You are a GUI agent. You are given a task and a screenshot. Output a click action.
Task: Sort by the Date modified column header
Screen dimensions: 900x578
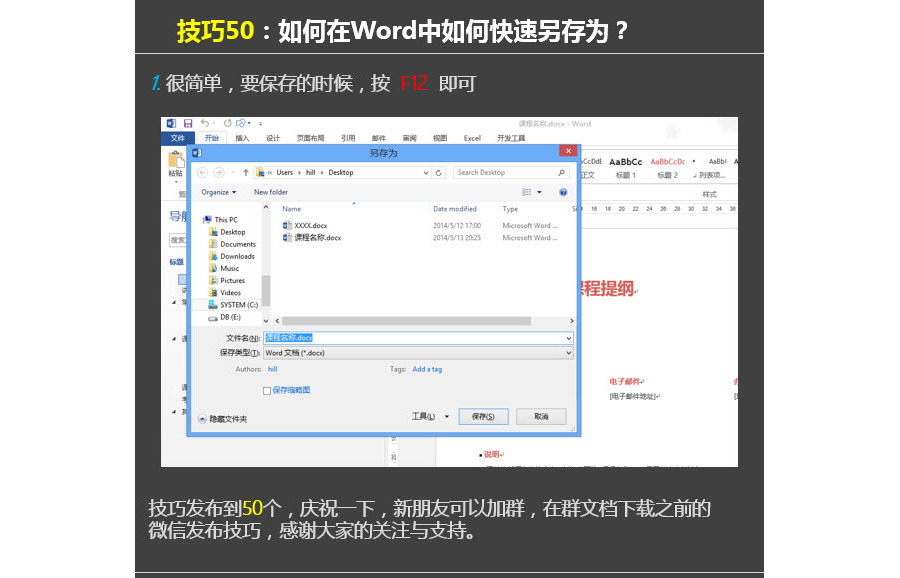[x=455, y=209]
